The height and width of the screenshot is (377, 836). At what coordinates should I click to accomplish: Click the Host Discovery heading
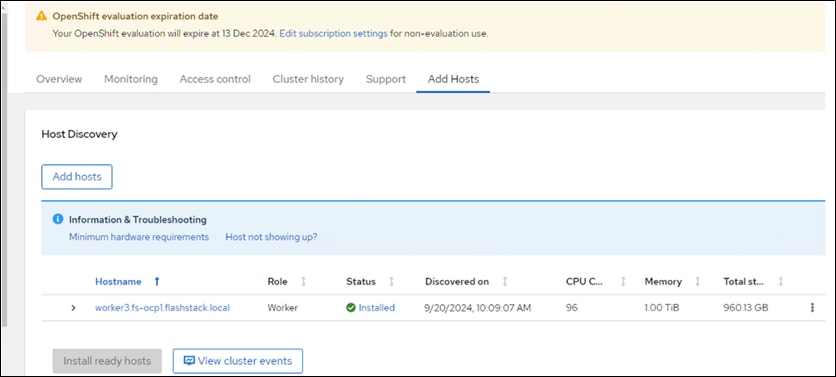[x=79, y=134]
